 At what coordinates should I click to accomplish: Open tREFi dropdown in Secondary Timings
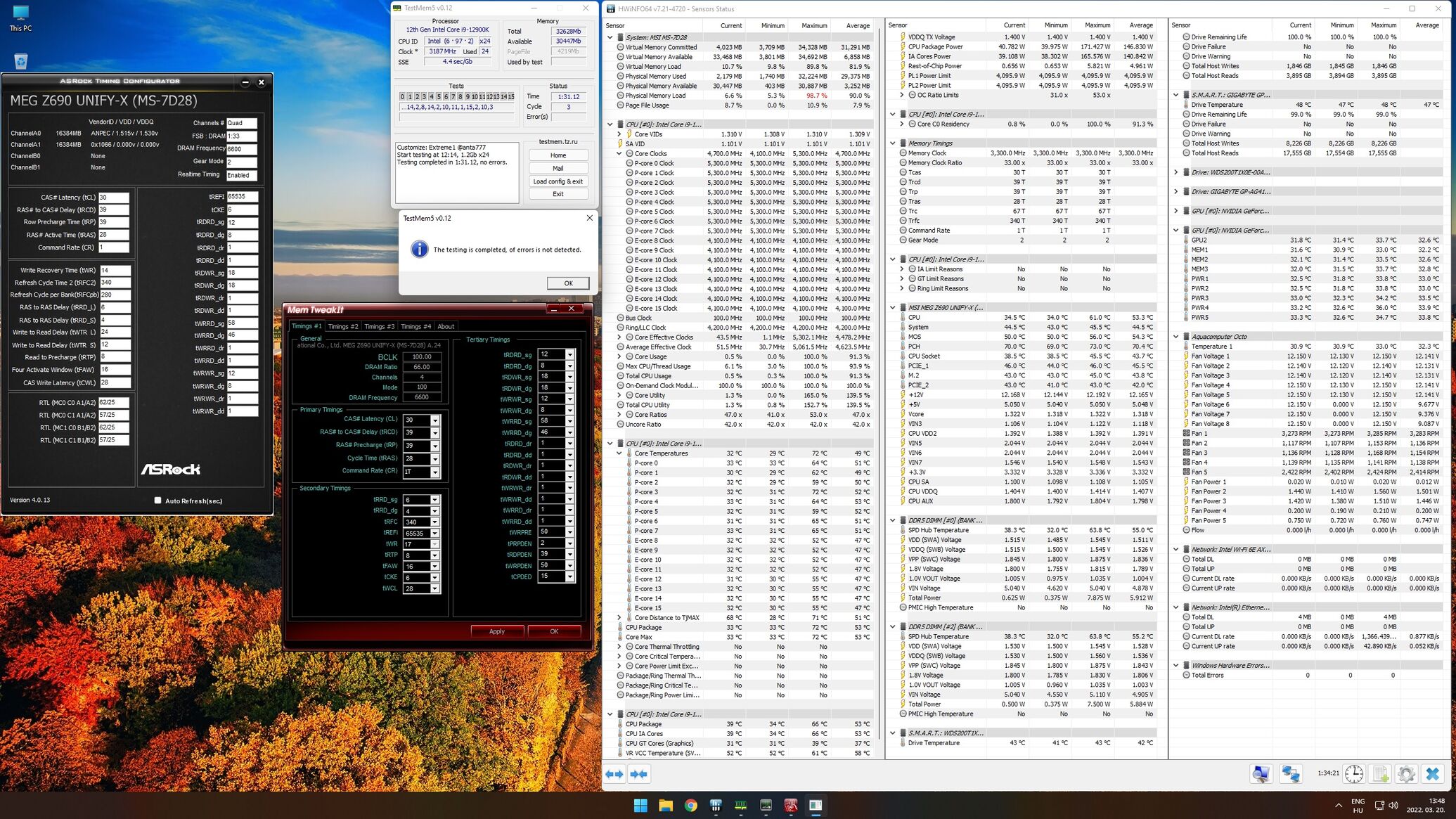434,534
